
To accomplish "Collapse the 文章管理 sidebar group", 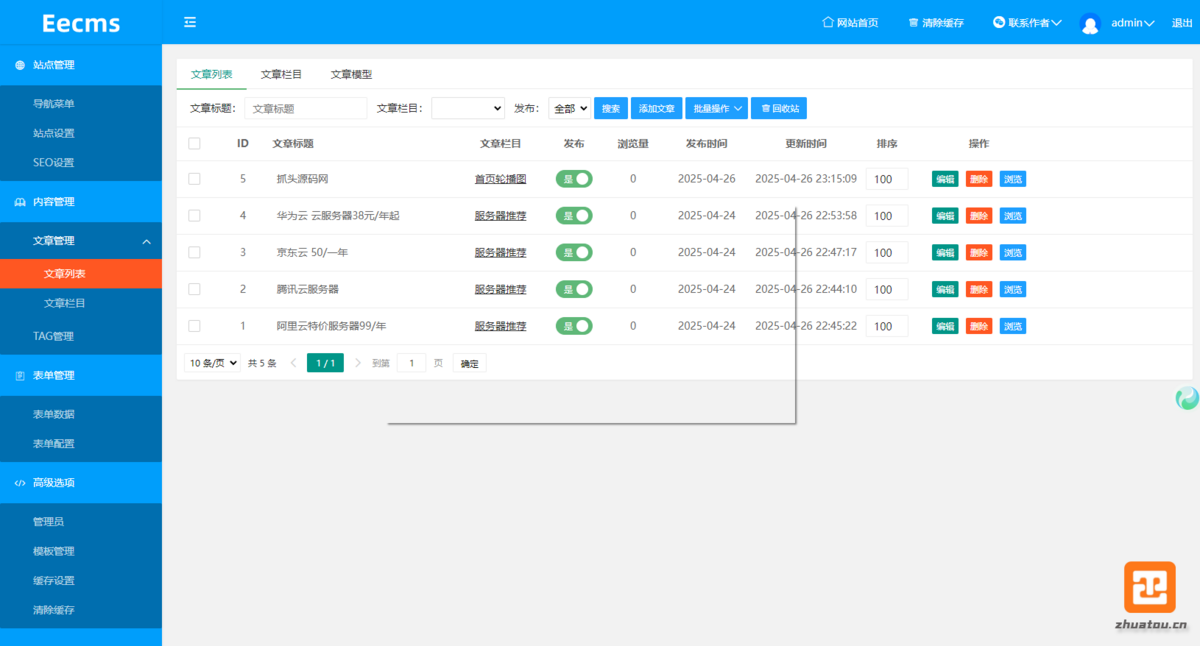I will 81,241.
